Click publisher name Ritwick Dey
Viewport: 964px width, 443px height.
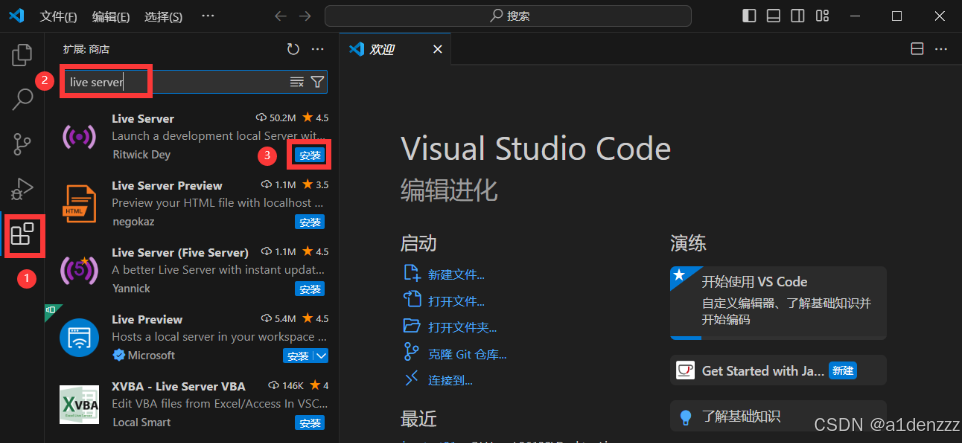tap(141, 155)
